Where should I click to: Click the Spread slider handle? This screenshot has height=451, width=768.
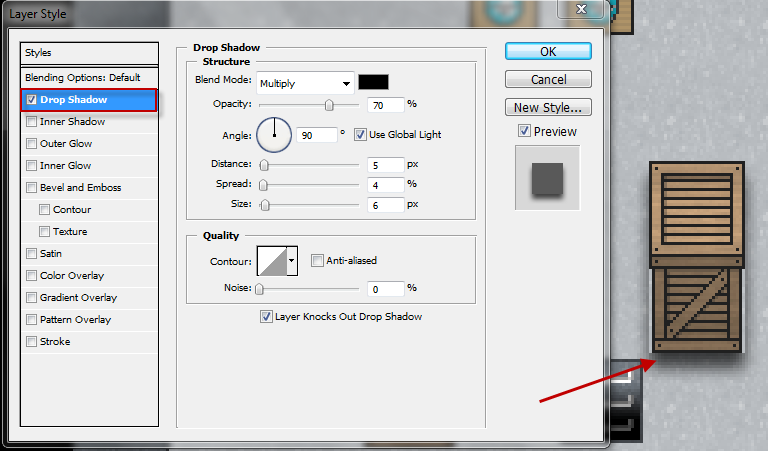click(x=264, y=185)
